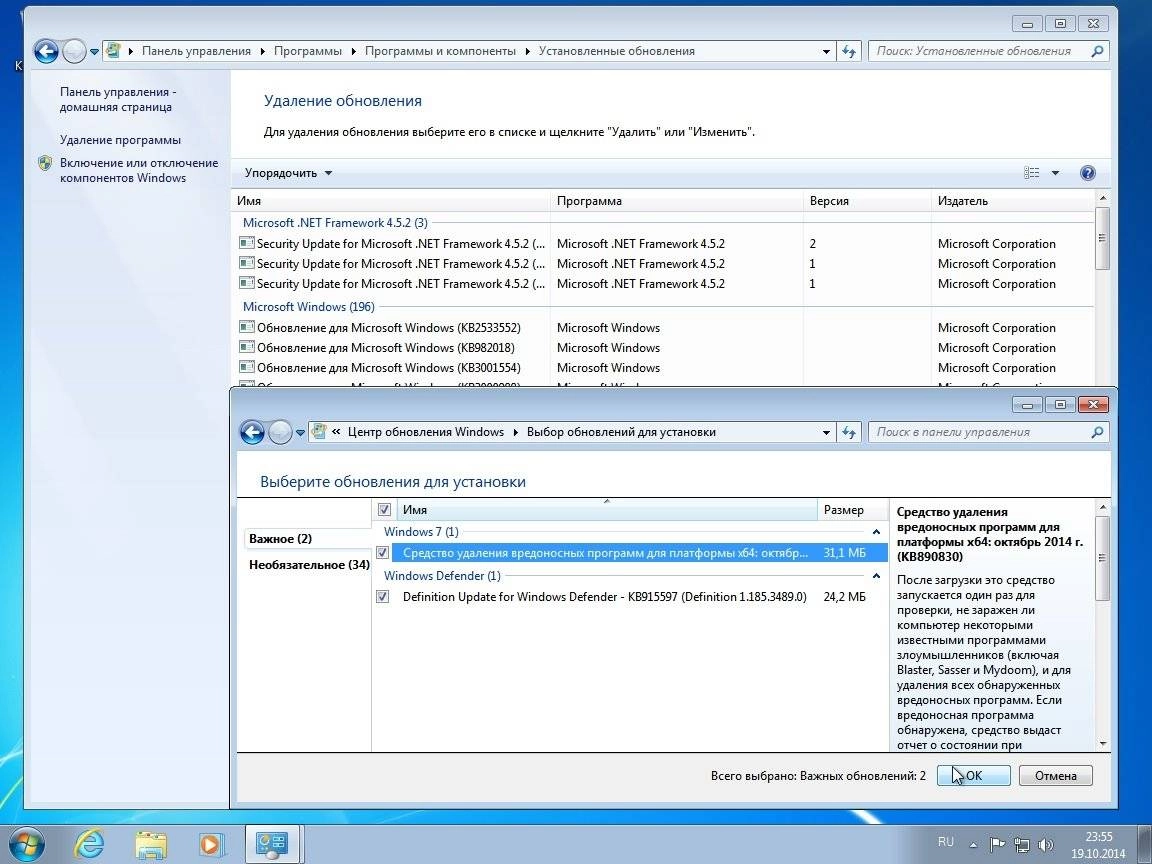Expand the double-chevron breadcrumb in lower address bar
The height and width of the screenshot is (864, 1152).
click(336, 432)
